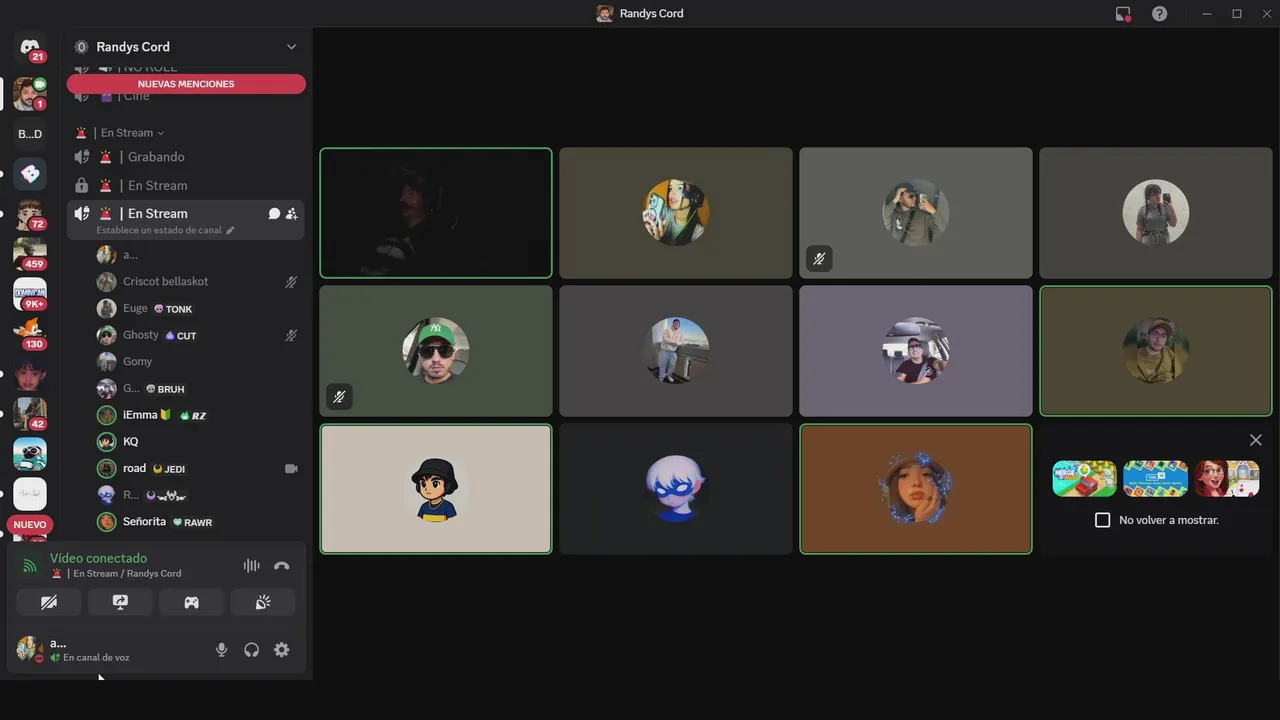Open chat for the active En Stream channel

274,213
